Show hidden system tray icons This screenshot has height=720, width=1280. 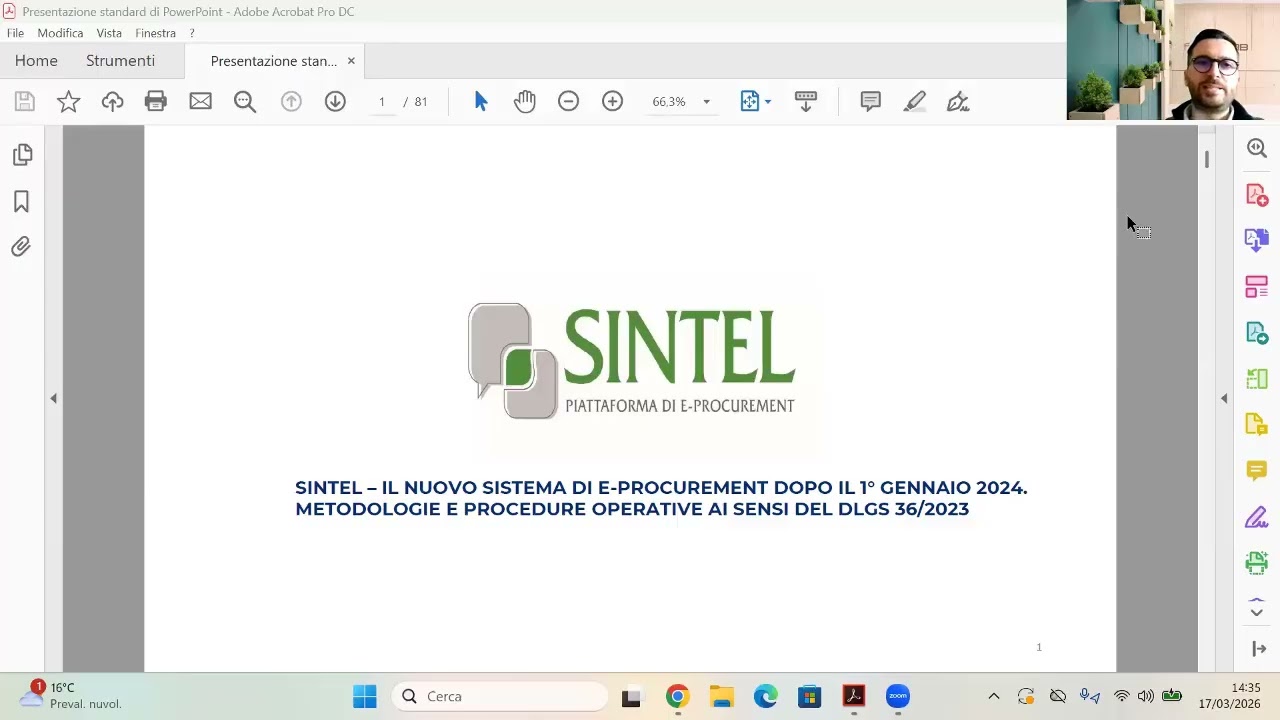tap(993, 696)
